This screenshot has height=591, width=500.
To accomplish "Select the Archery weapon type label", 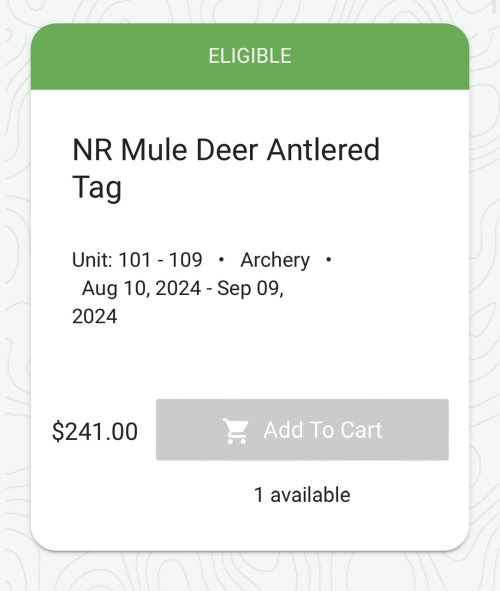I will tap(275, 260).
